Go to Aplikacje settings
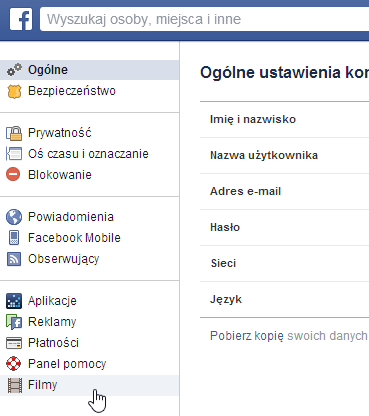This screenshot has width=369, height=416. point(89,301)
